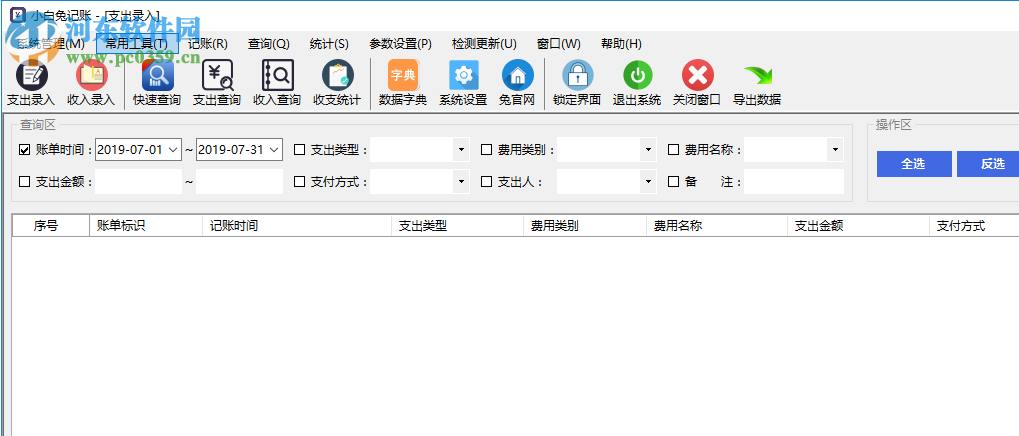Open the 数据字典 data dictionary
1019x436 pixels.
tap(403, 83)
